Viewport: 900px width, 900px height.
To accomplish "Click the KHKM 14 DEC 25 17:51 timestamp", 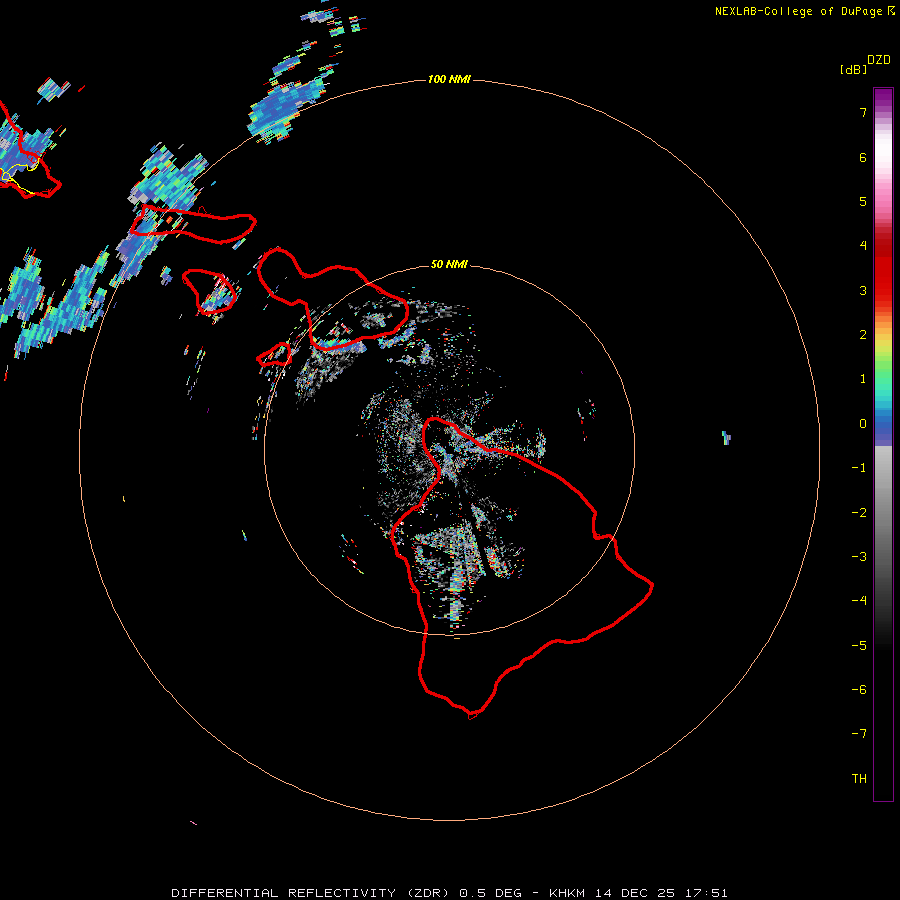I will click(638, 893).
